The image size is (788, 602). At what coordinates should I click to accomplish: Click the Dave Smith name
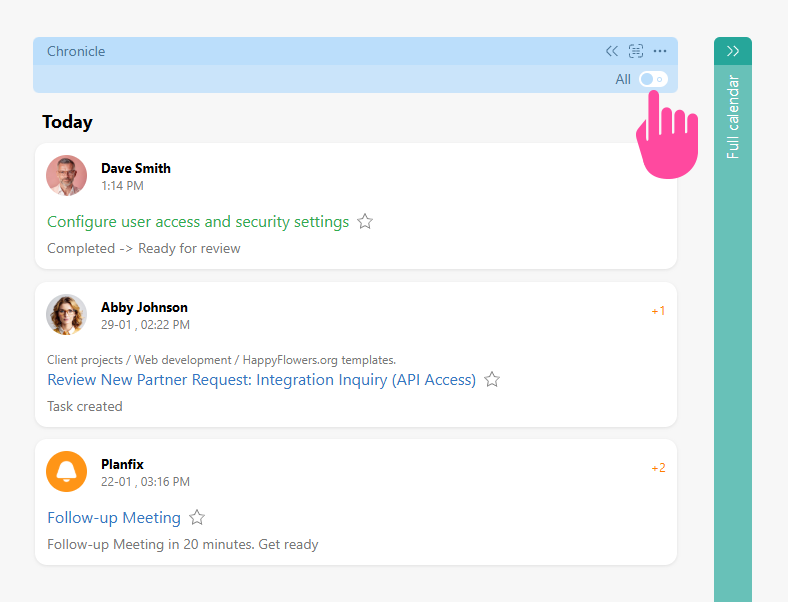click(x=136, y=168)
